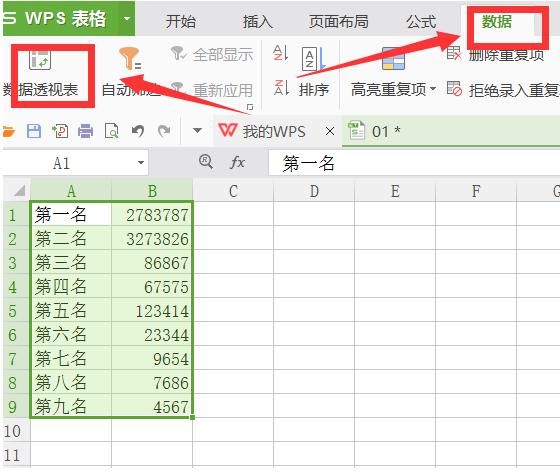The height and width of the screenshot is (472, 560).
Task: Click cell with value 3273826
Action: (152, 238)
